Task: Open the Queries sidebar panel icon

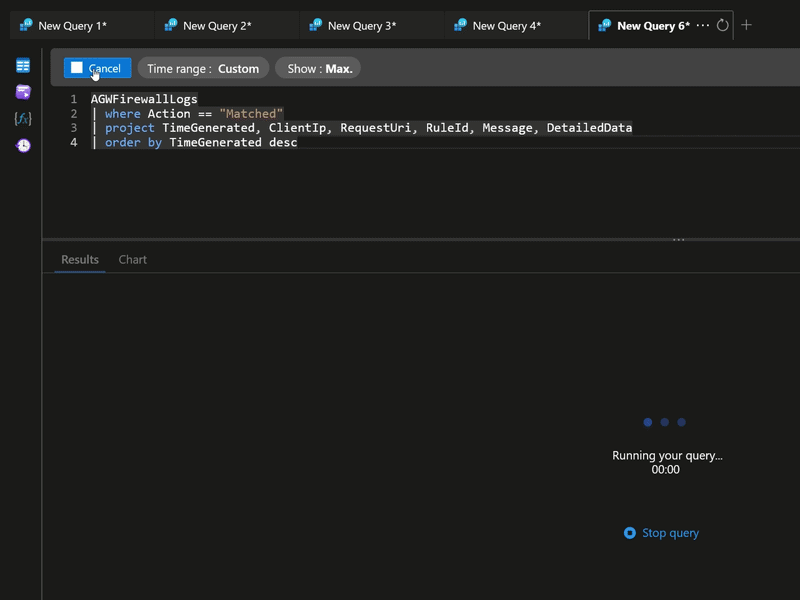Action: point(23,92)
